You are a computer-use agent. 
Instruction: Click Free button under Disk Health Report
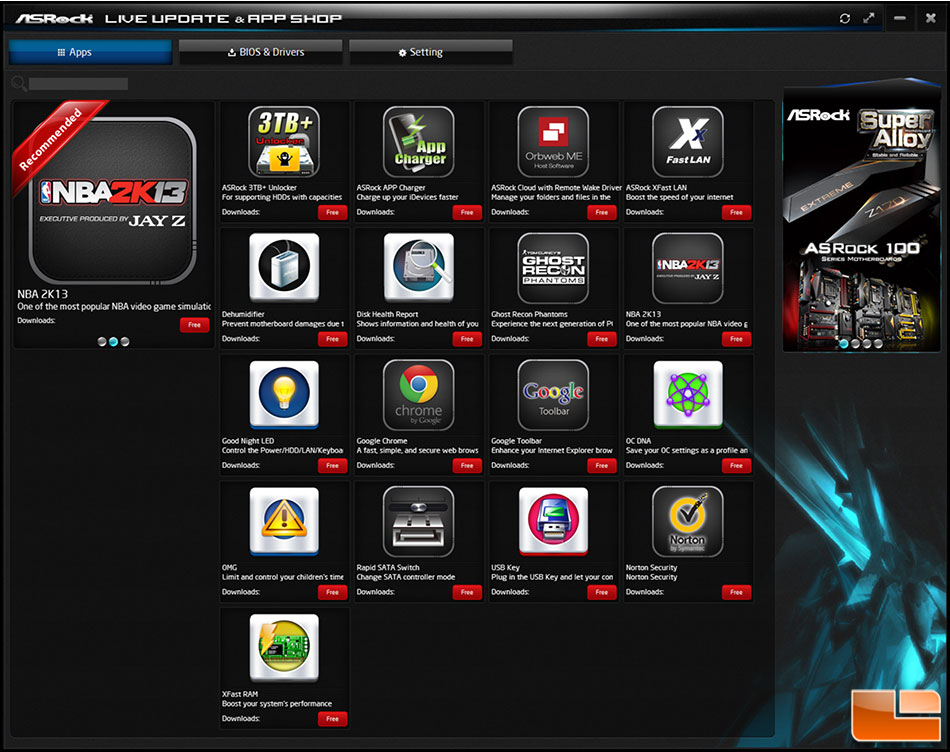467,339
